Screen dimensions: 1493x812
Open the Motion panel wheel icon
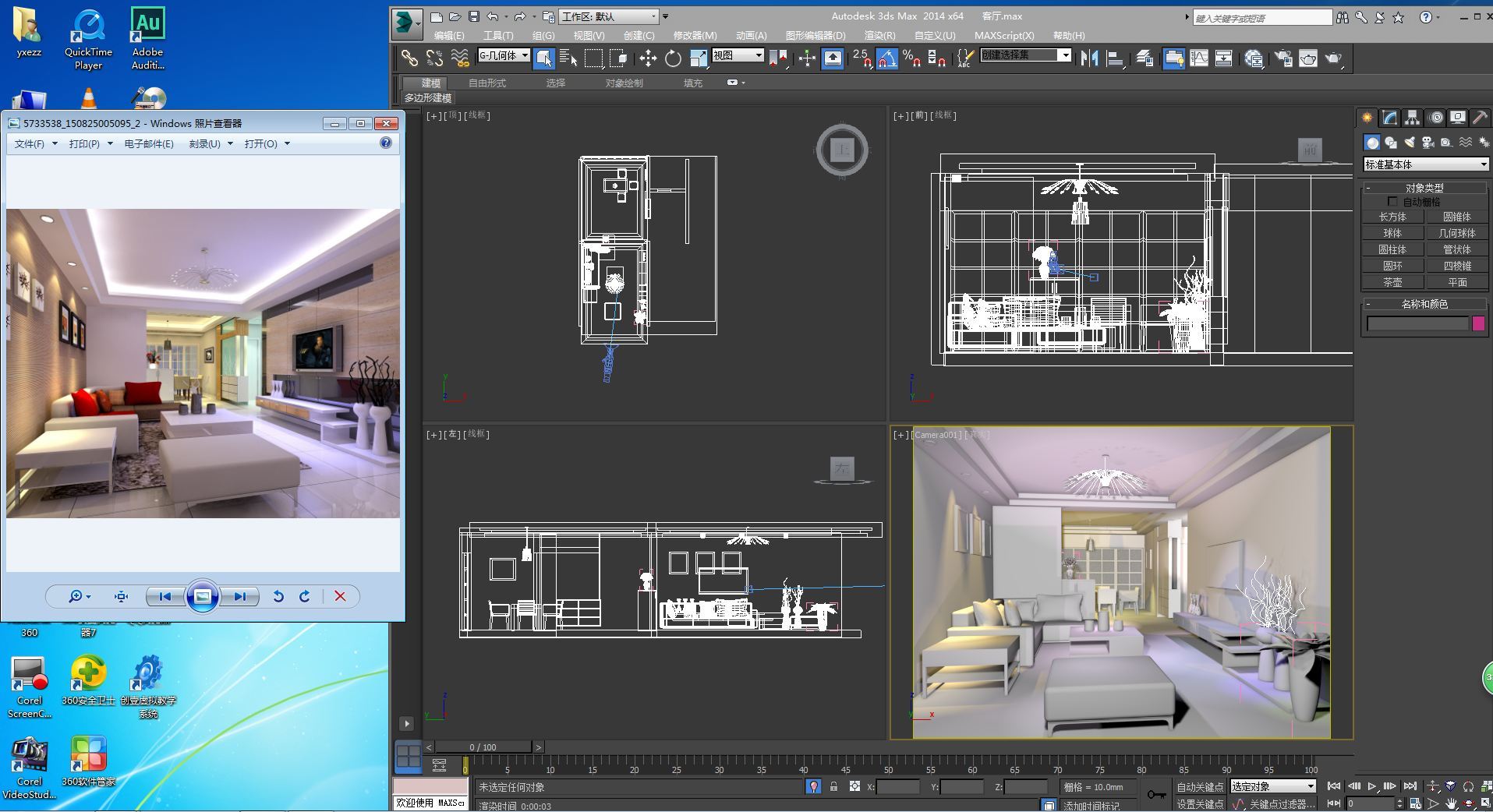pyautogui.click(x=1436, y=118)
